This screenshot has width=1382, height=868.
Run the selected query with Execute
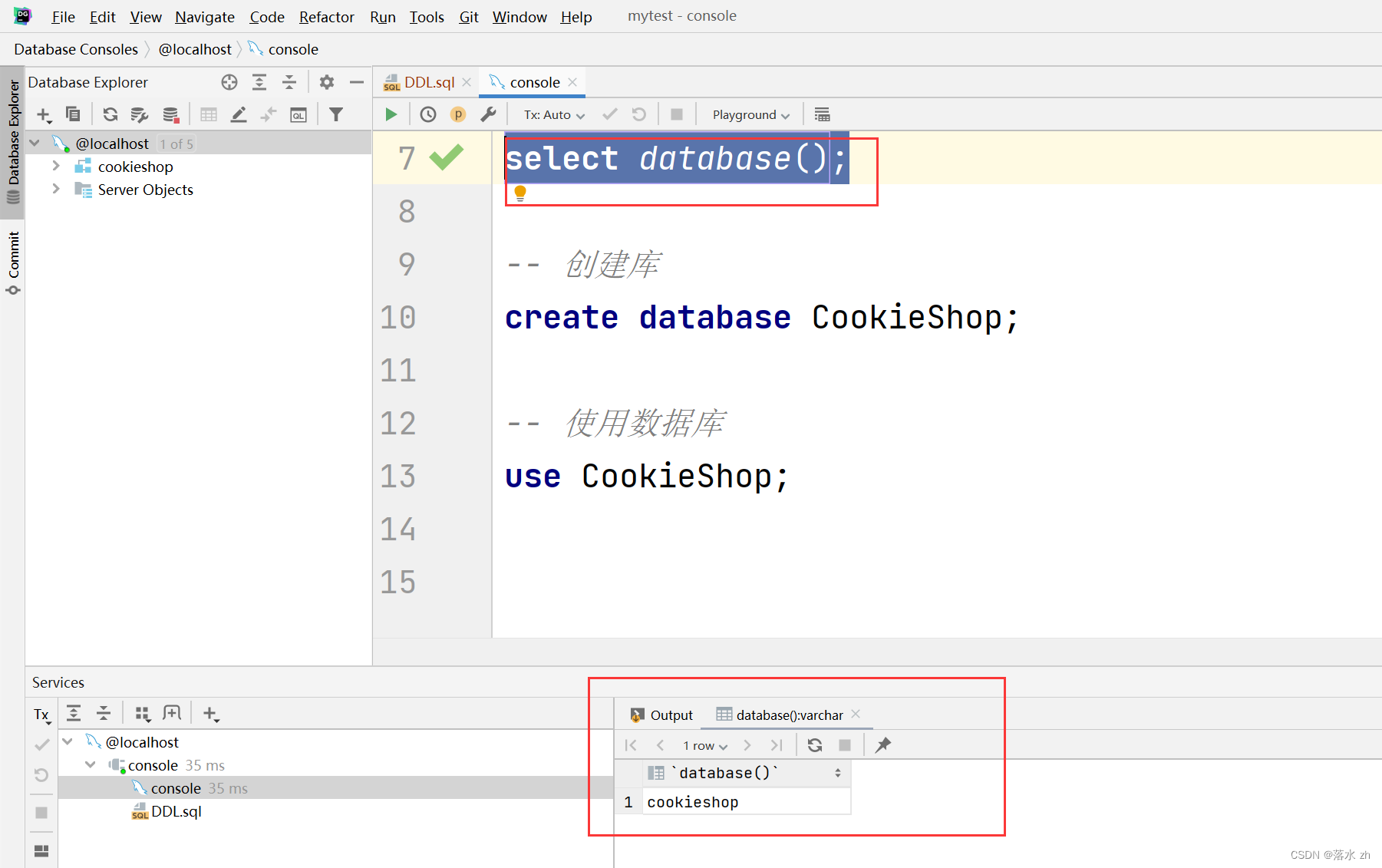click(391, 114)
